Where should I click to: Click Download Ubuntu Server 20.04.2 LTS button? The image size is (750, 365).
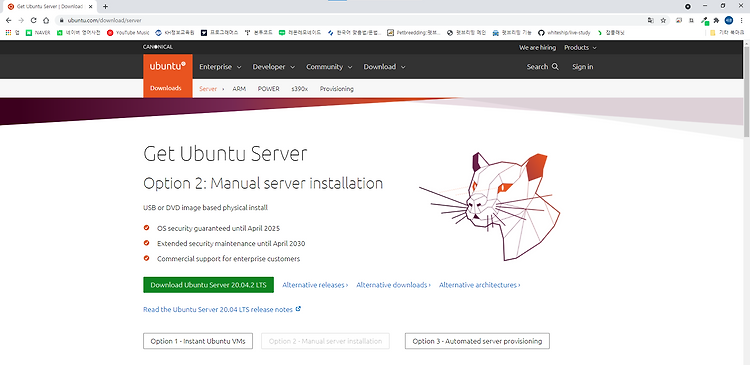(x=208, y=285)
